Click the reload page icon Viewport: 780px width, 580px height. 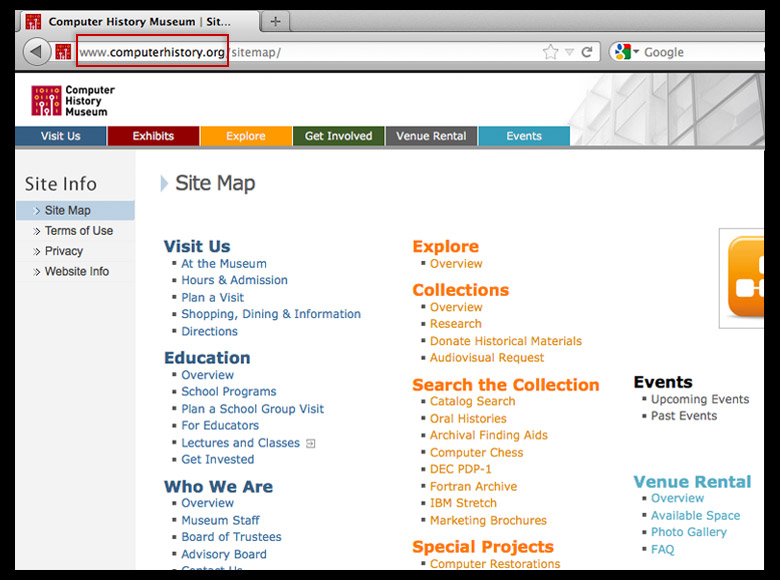tap(587, 52)
